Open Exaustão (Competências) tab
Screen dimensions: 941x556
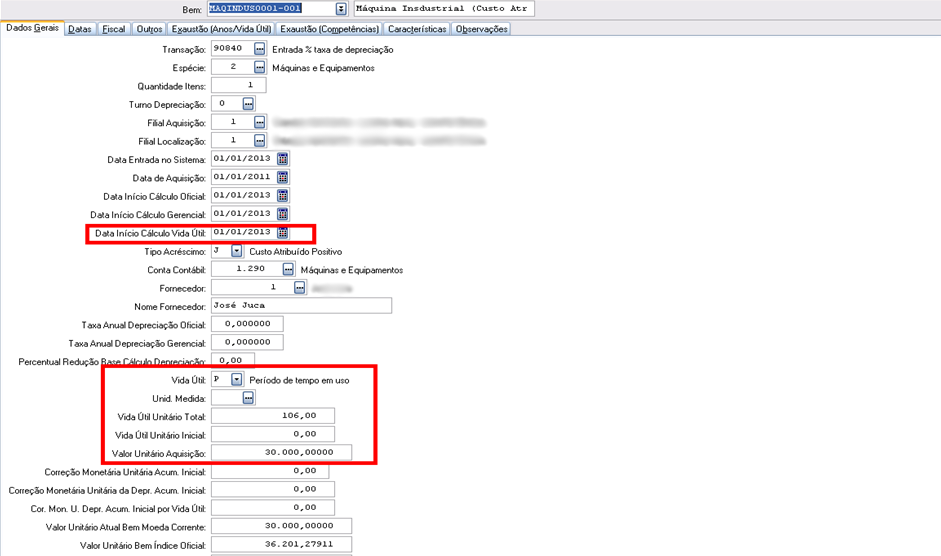329,29
